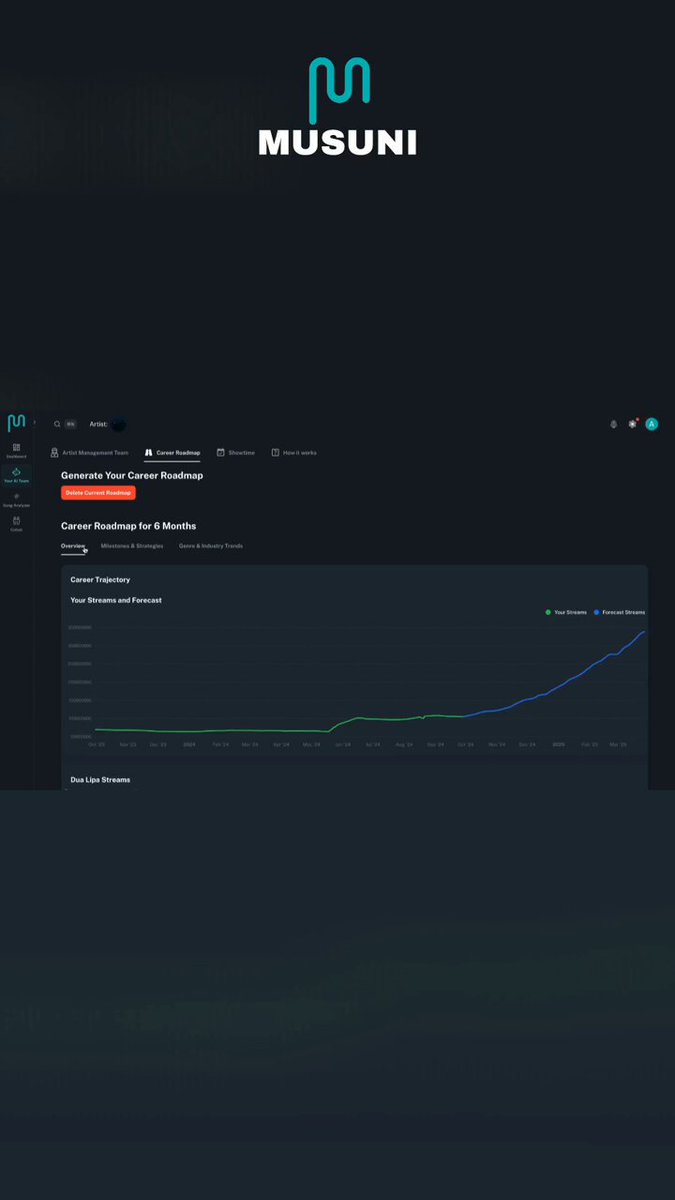675x1200 pixels.
Task: Switch to the Artist Management Team tab
Action: coord(89,453)
